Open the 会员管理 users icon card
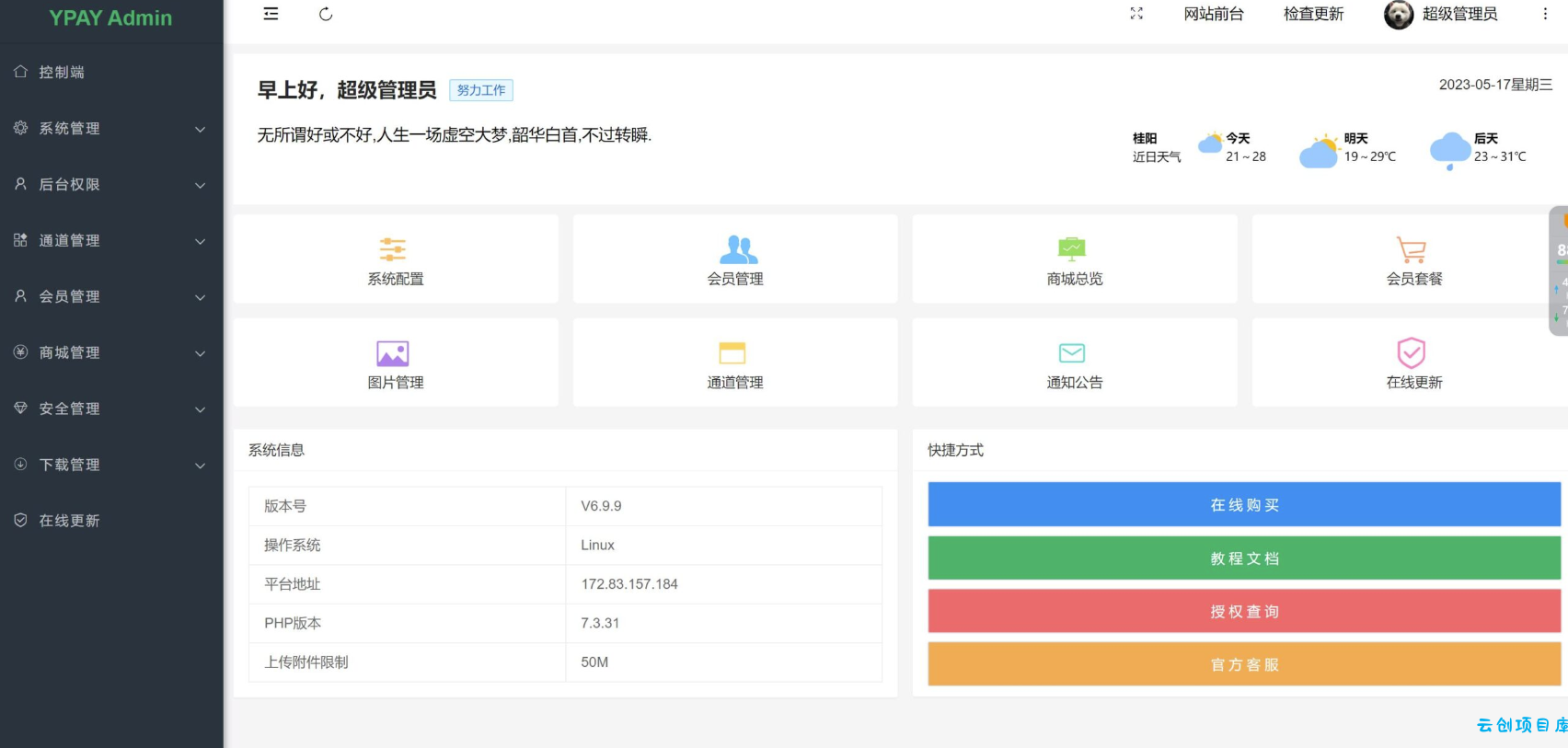 click(x=735, y=259)
